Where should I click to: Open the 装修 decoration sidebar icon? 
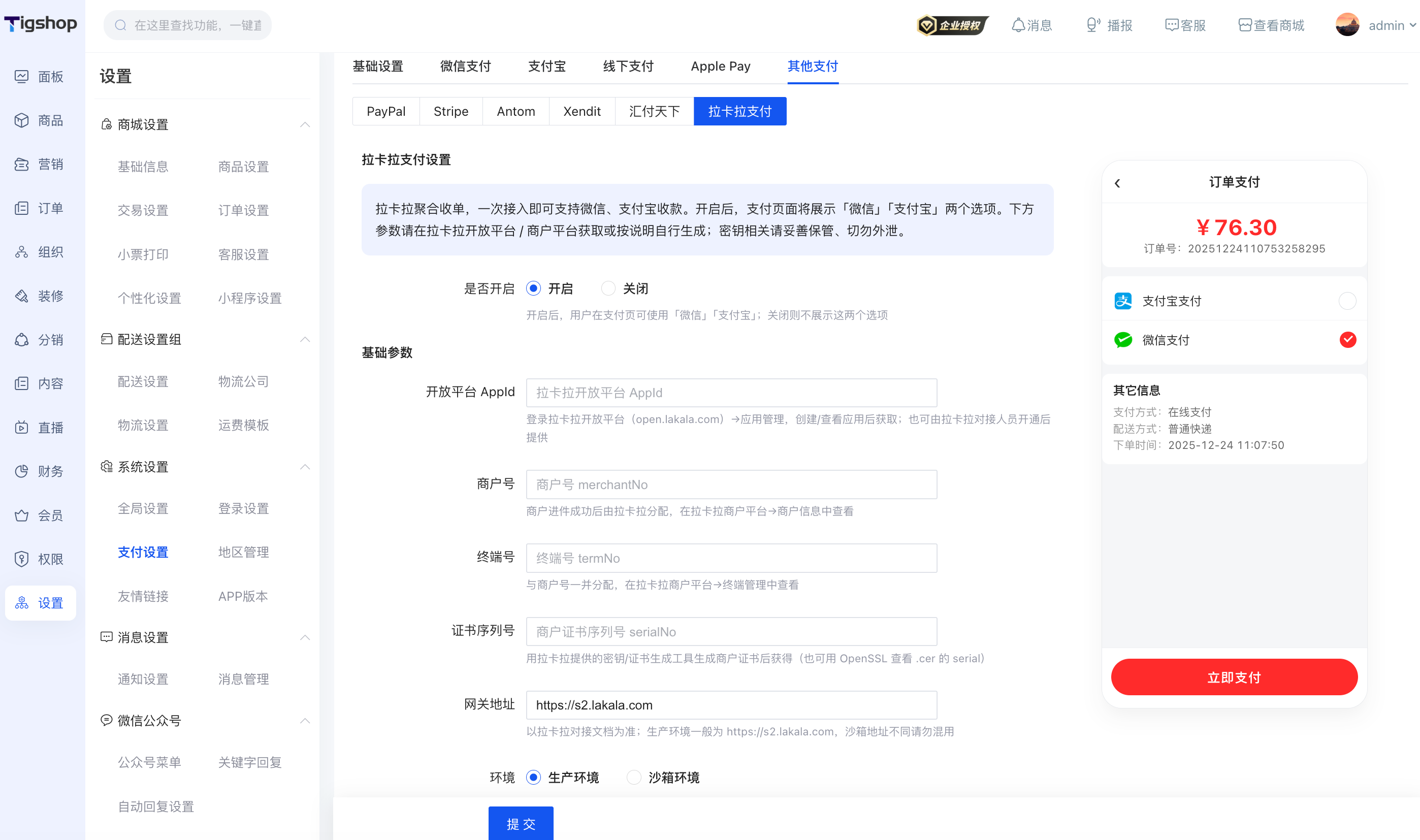tap(21, 296)
